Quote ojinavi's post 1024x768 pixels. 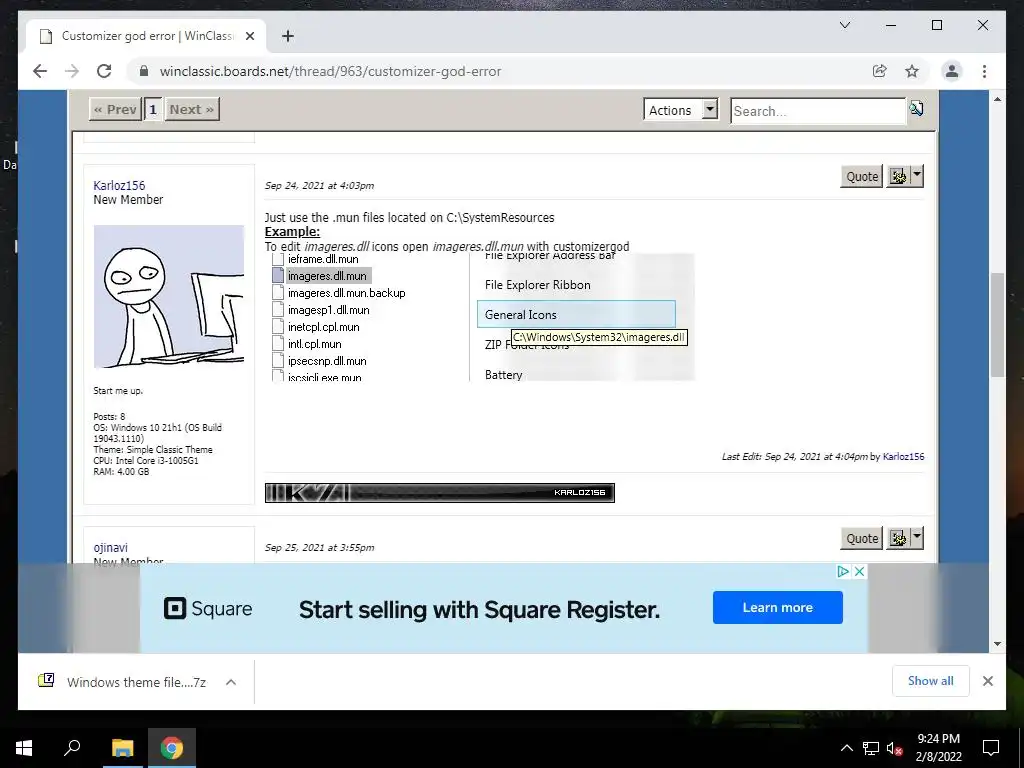[x=862, y=538]
